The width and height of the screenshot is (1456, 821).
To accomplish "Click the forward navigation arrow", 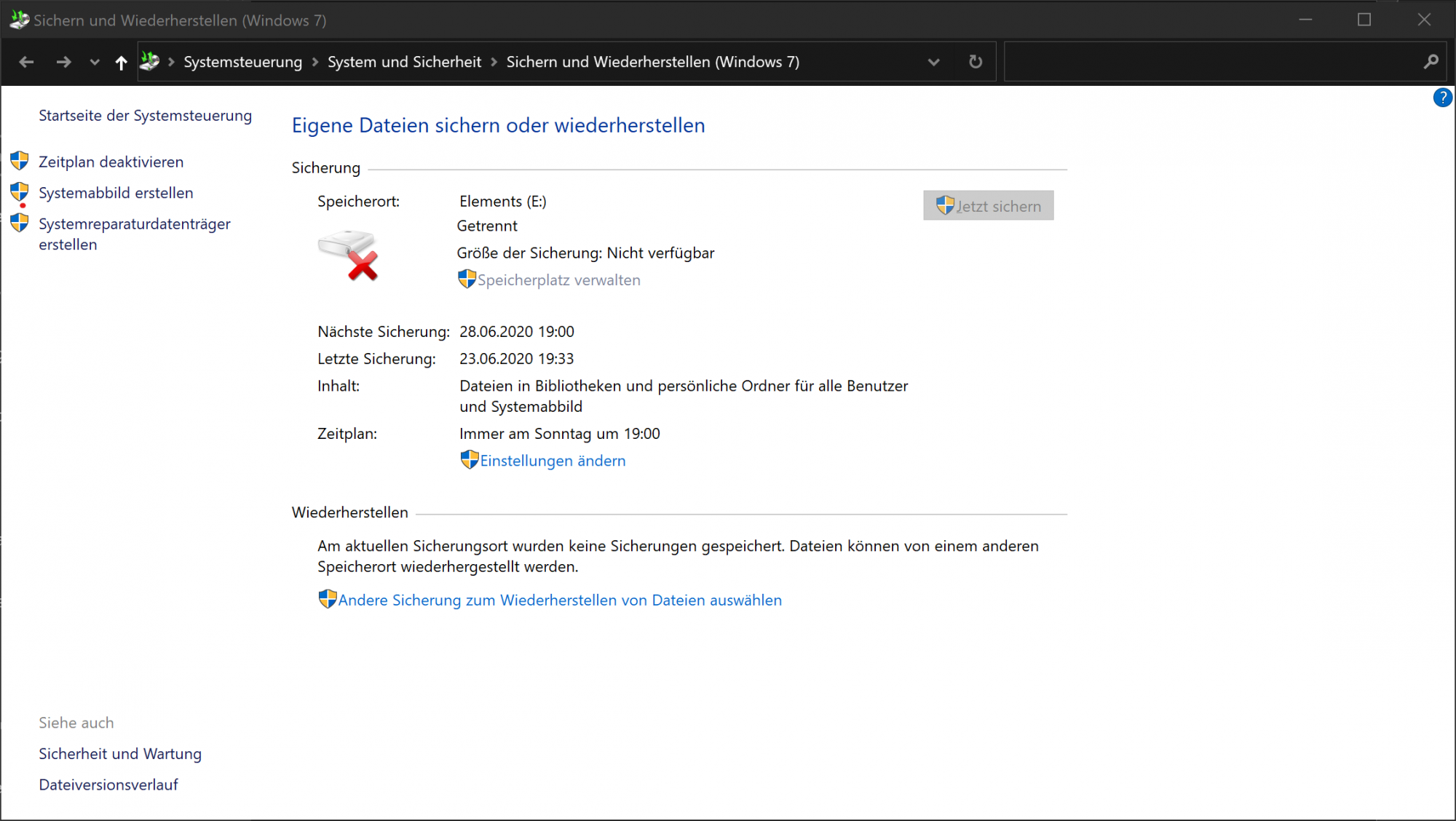I will coord(64,63).
